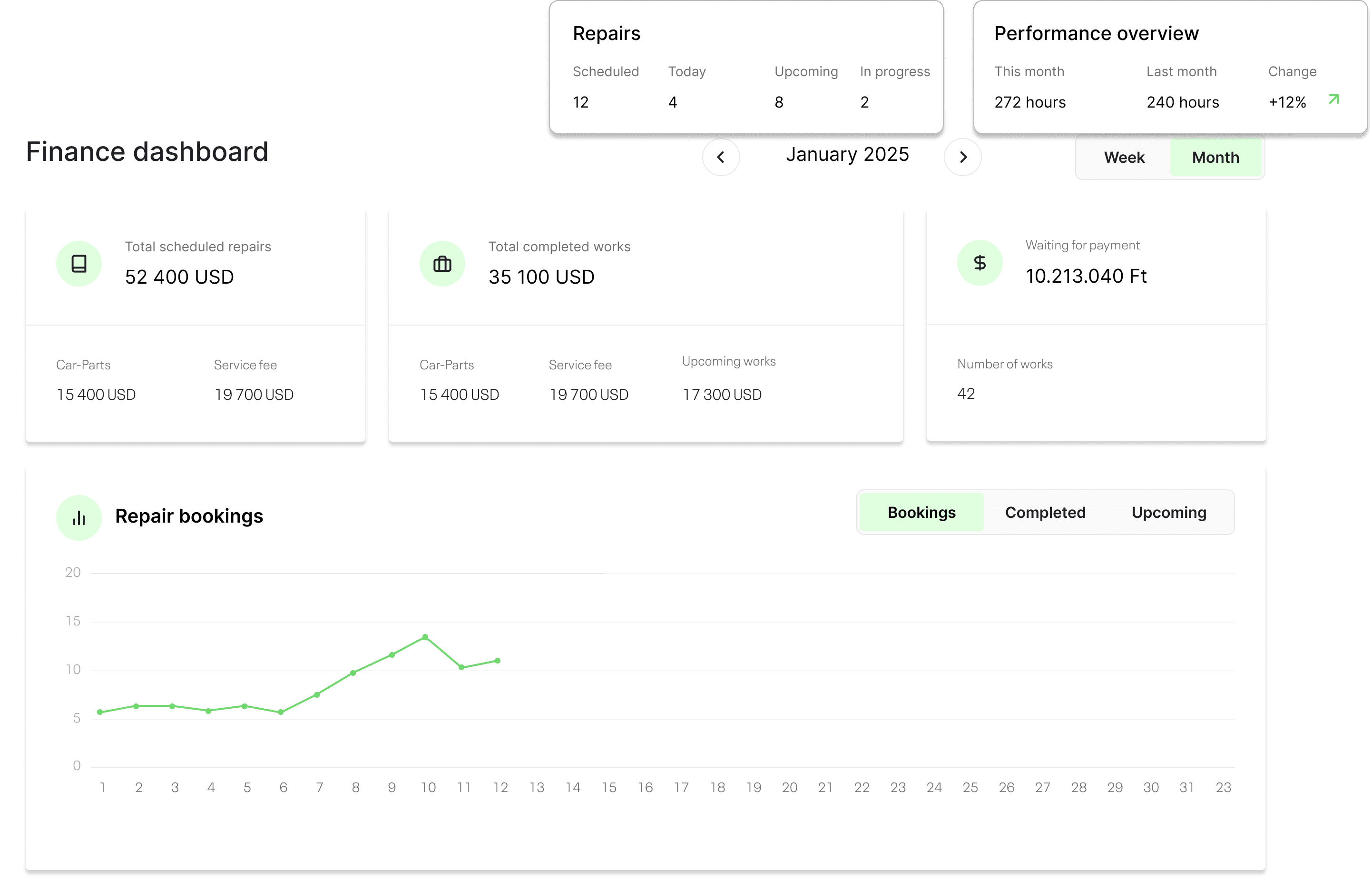This screenshot has height=891, width=1372.
Task: Go to next month with right chevron
Action: pyautogui.click(x=963, y=157)
